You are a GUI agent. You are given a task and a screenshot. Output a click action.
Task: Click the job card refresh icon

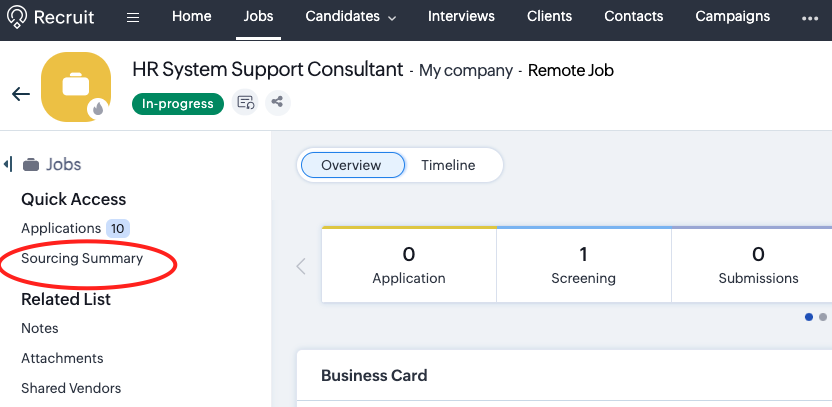pyautogui.click(x=245, y=102)
